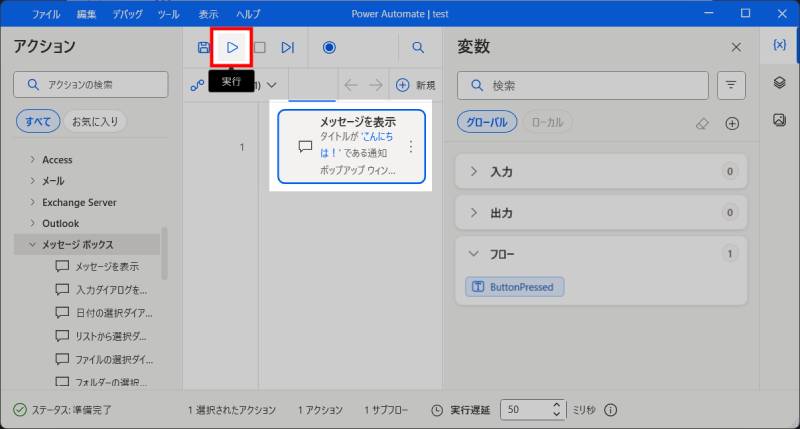The width and height of the screenshot is (800, 429).
Task: Go forward with the right arrow
Action: point(376,85)
